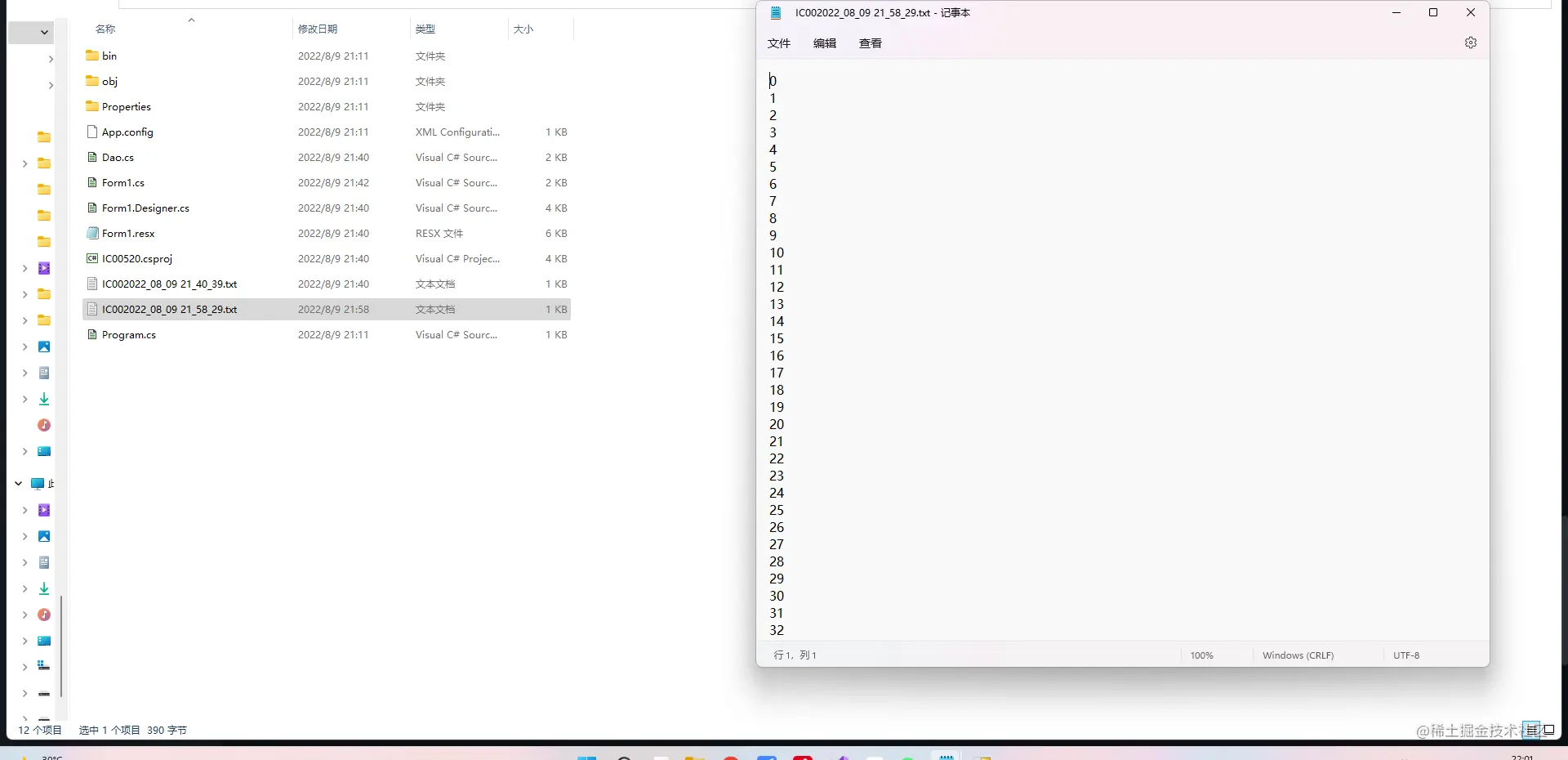Expand Documents node under This PC

pos(24,562)
